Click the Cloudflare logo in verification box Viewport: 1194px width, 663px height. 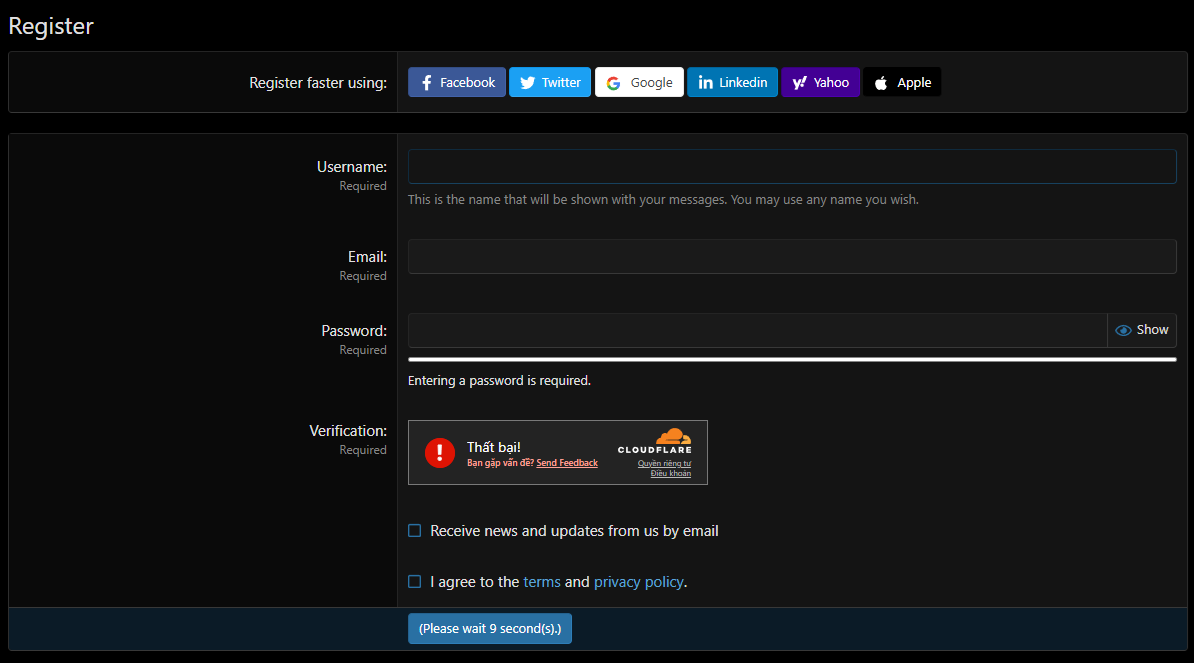tap(655, 441)
